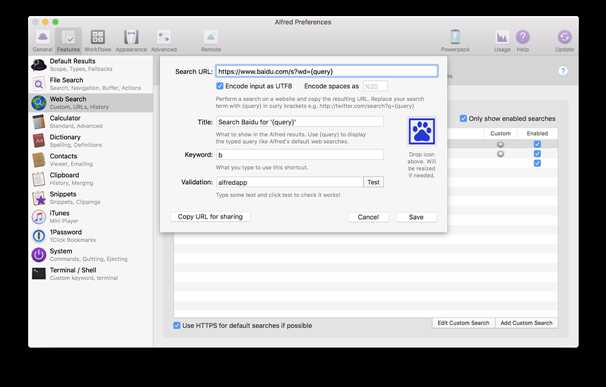Uncheck the first Enabled checkbox in list
The image size is (606, 387).
click(x=537, y=144)
